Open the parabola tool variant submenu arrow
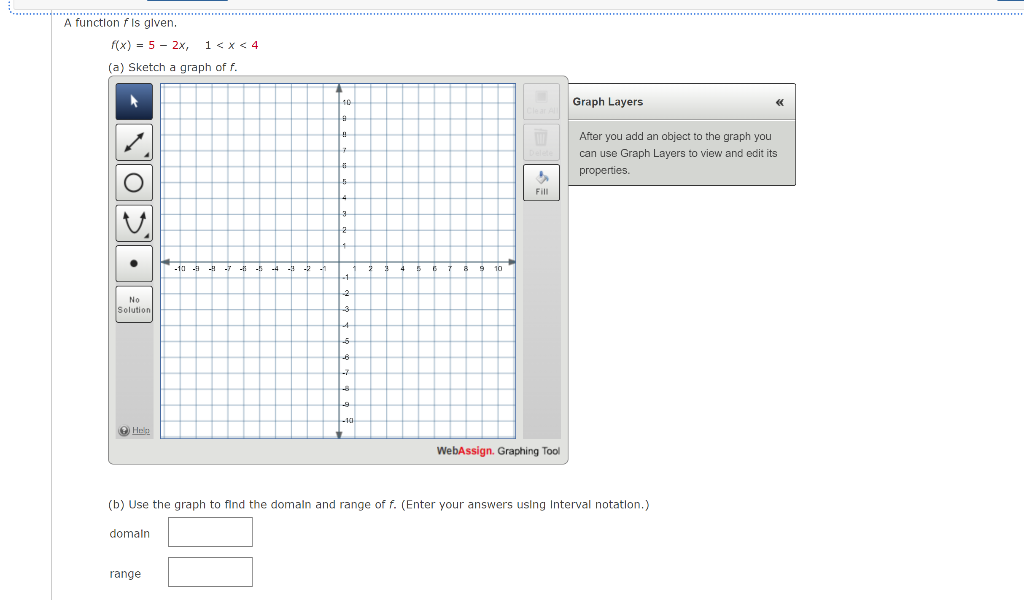 tap(147, 236)
